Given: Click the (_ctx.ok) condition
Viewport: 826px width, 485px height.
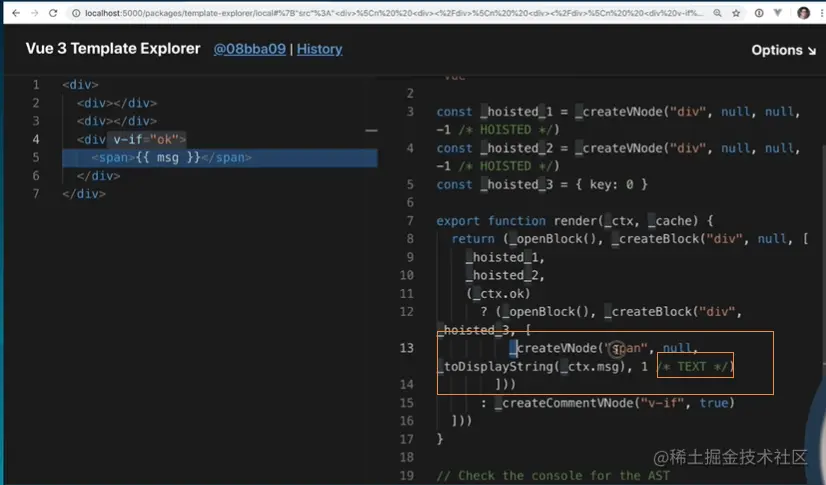Looking at the screenshot, I should pyautogui.click(x=498, y=294).
